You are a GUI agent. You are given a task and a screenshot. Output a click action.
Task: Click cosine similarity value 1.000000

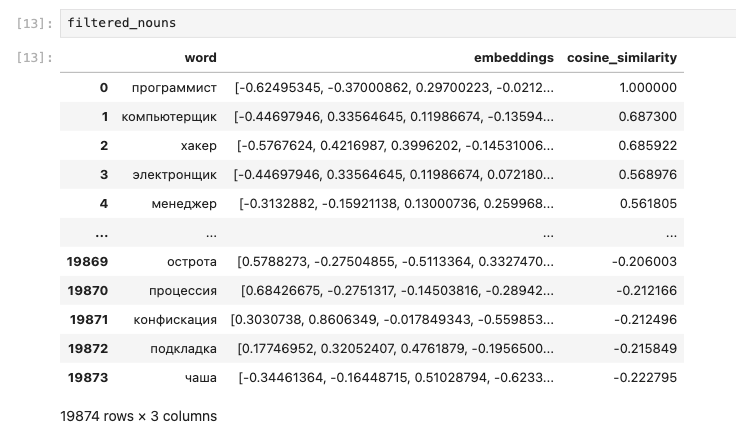[650, 88]
